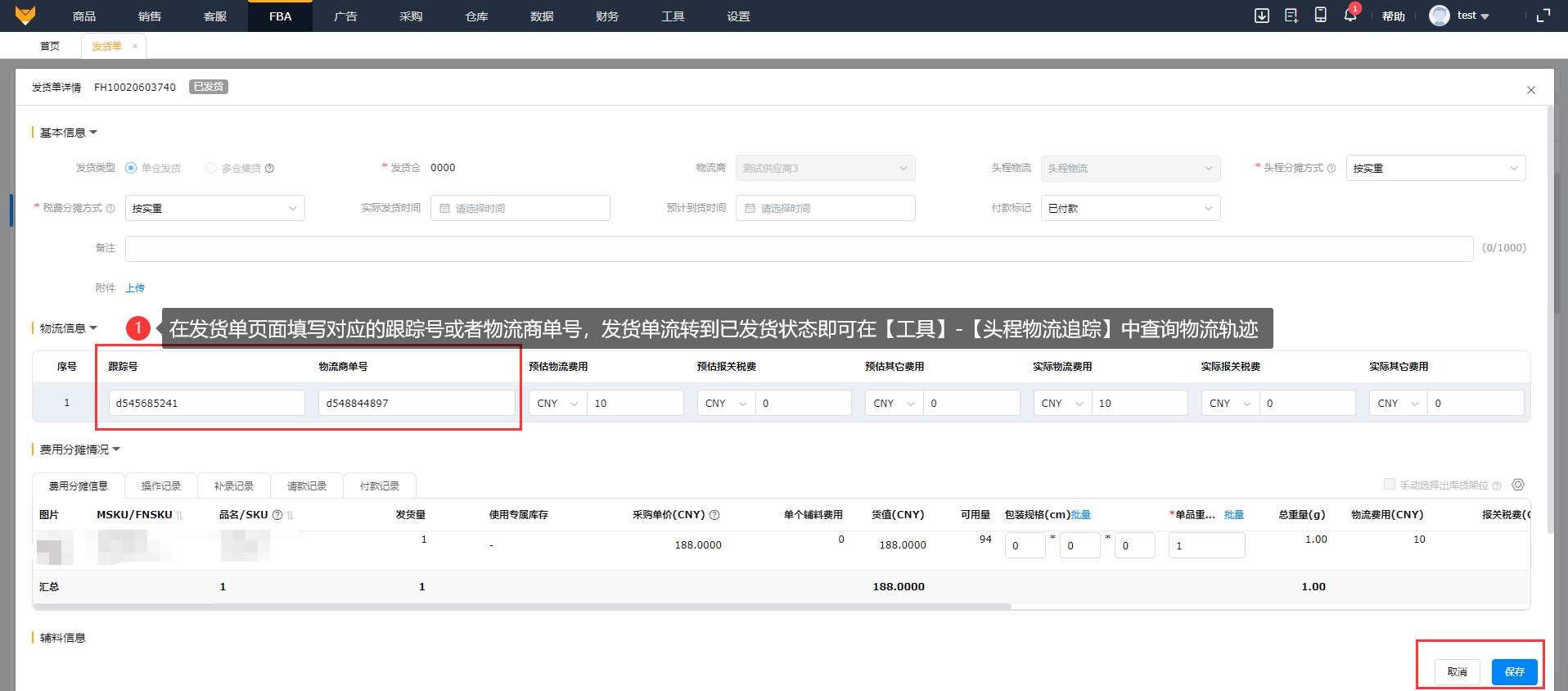The width and height of the screenshot is (1568, 691).
Task: Click the mobile phone icon in header
Action: pyautogui.click(x=1320, y=16)
